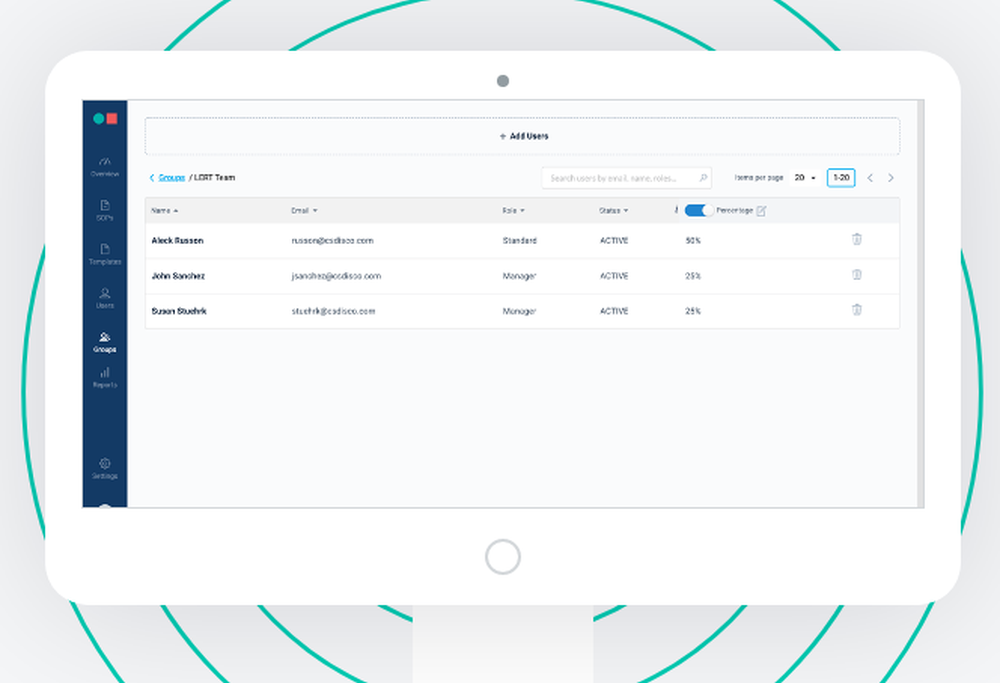
Task: Select the name Aleck Russon
Action: point(177,240)
